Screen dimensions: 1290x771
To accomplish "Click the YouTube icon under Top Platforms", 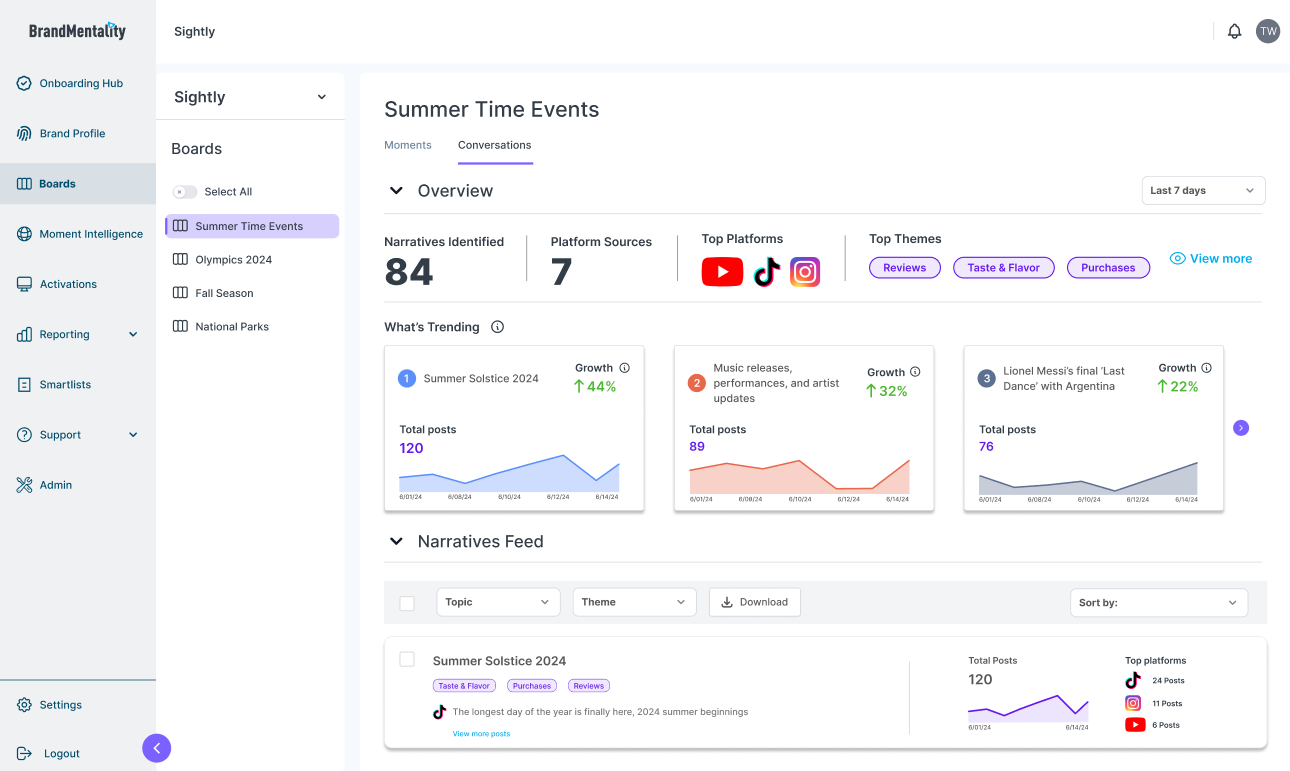I will (x=722, y=272).
